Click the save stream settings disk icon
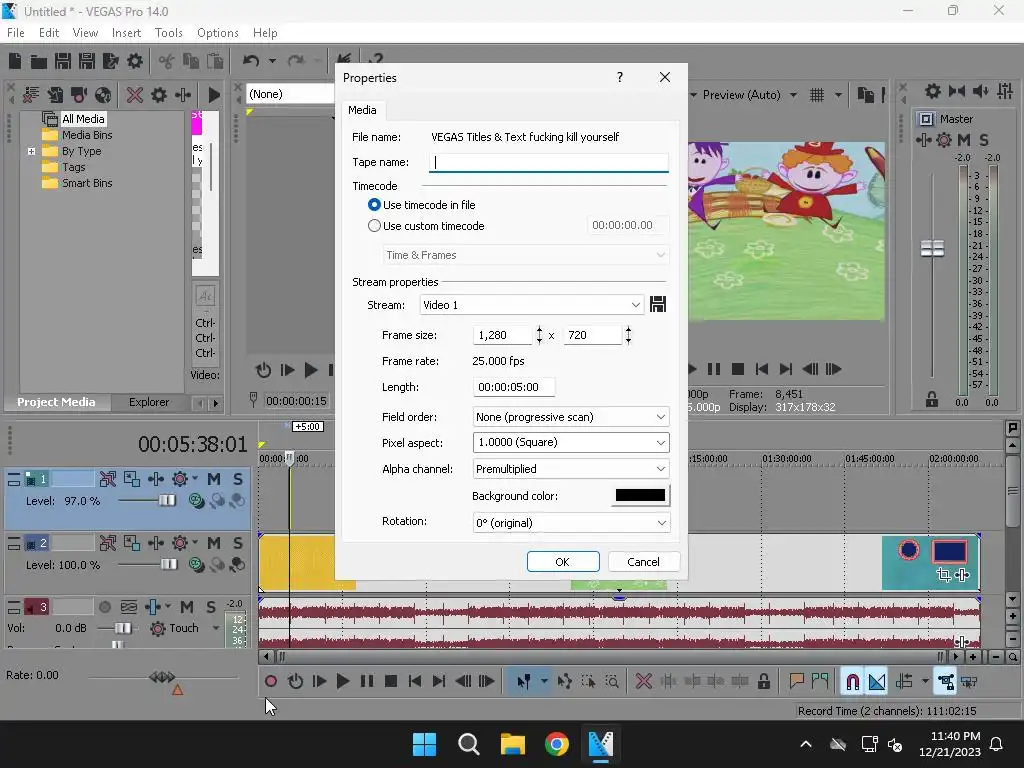1024x768 pixels. (x=658, y=304)
